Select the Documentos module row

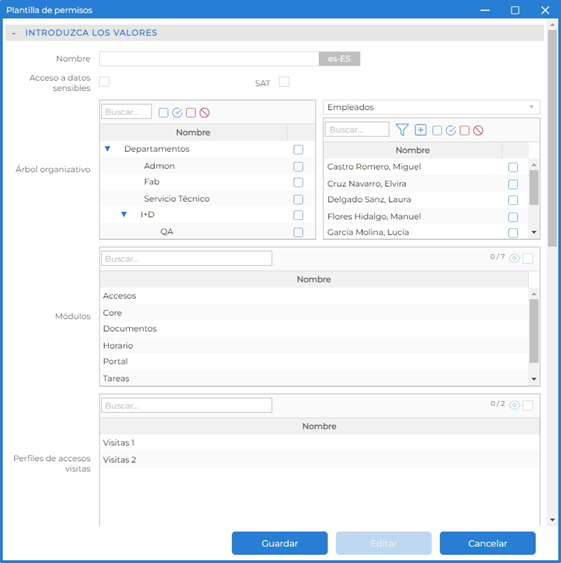314,329
